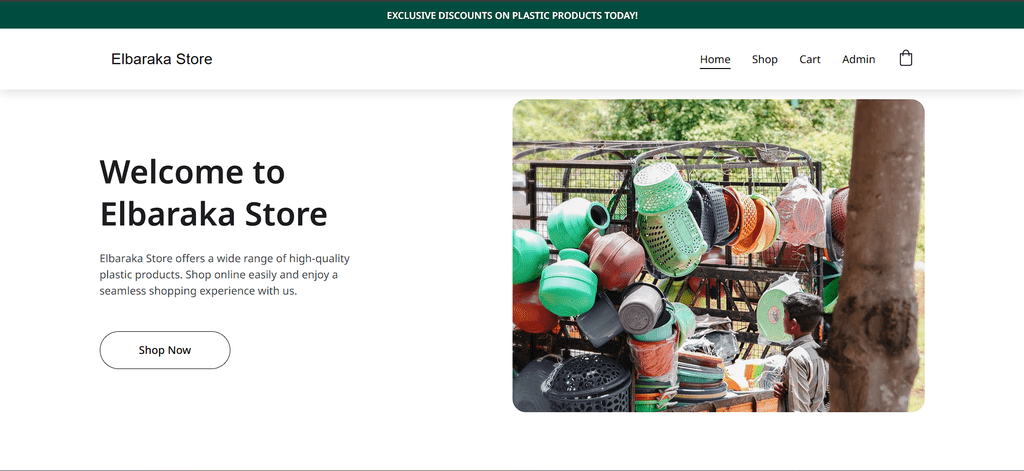Click the exclusive discounts announcement banner text

pyautogui.click(x=512, y=15)
